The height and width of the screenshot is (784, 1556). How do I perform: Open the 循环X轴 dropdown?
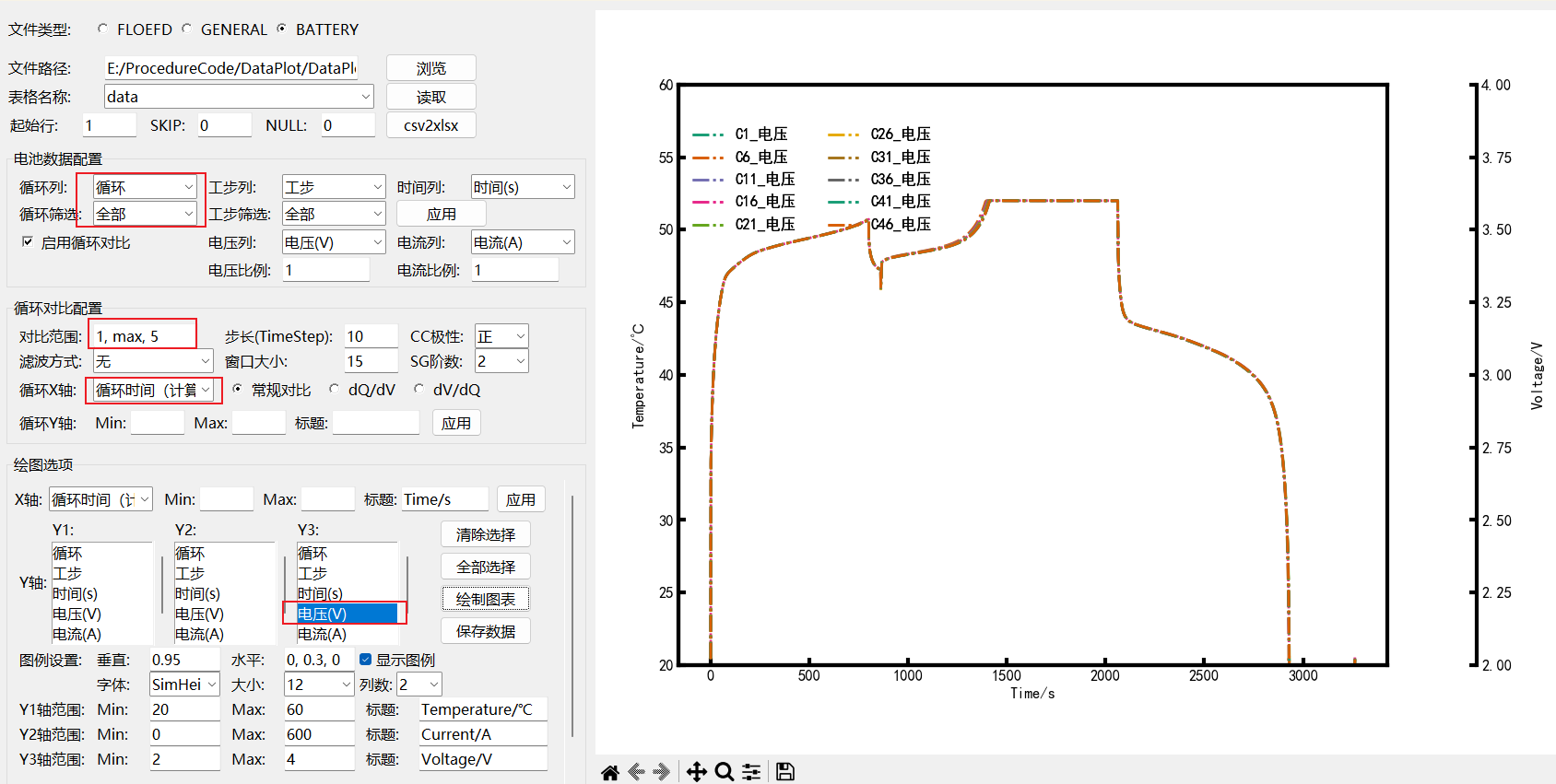tap(154, 391)
